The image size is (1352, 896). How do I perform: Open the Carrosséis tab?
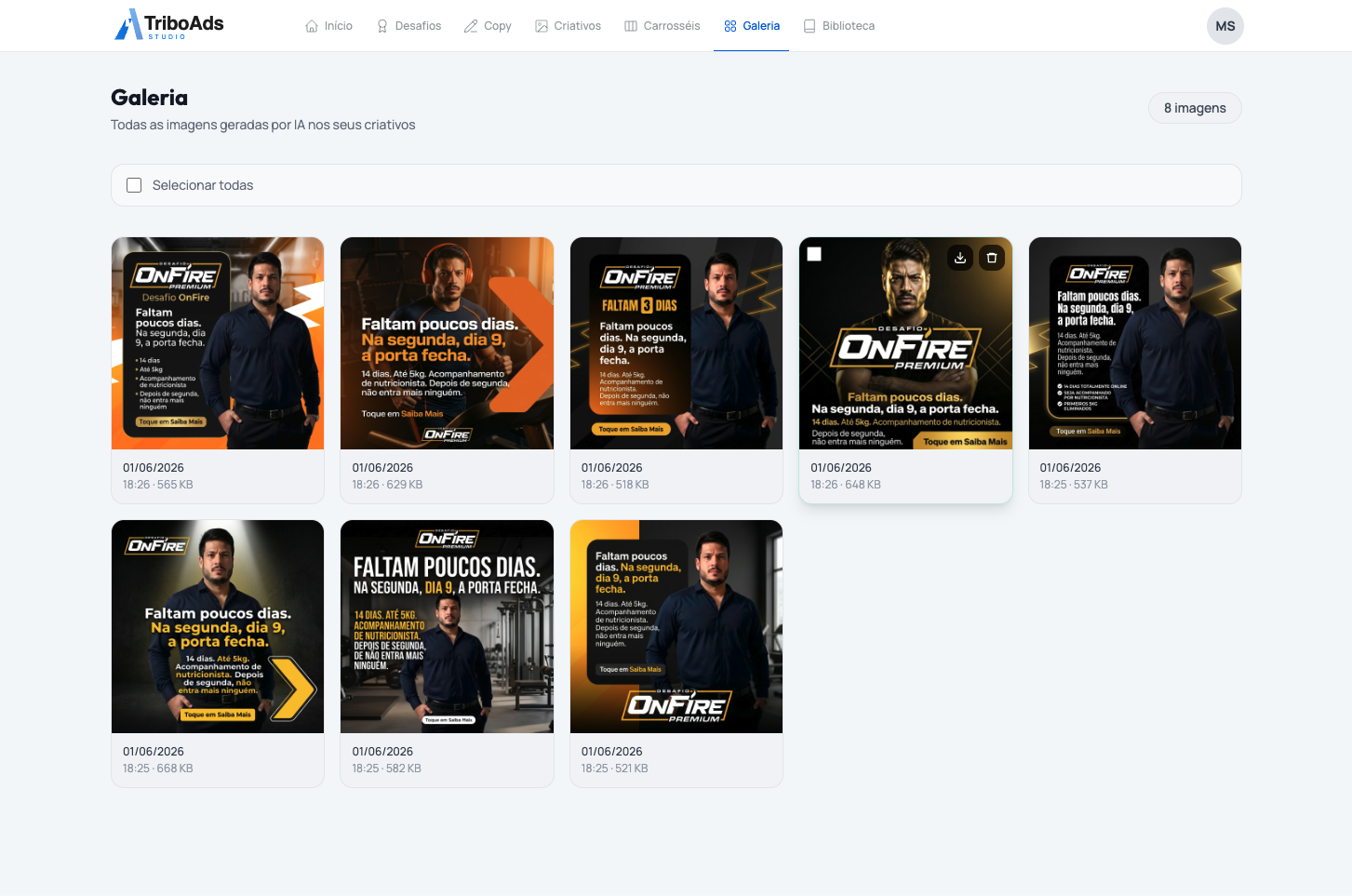point(663,26)
